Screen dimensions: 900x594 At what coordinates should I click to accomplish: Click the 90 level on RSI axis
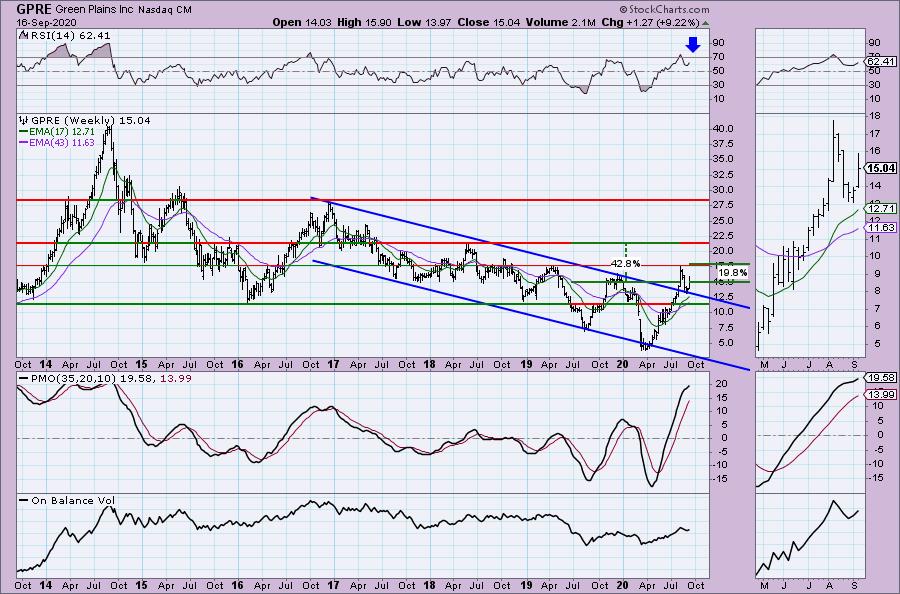[719, 43]
